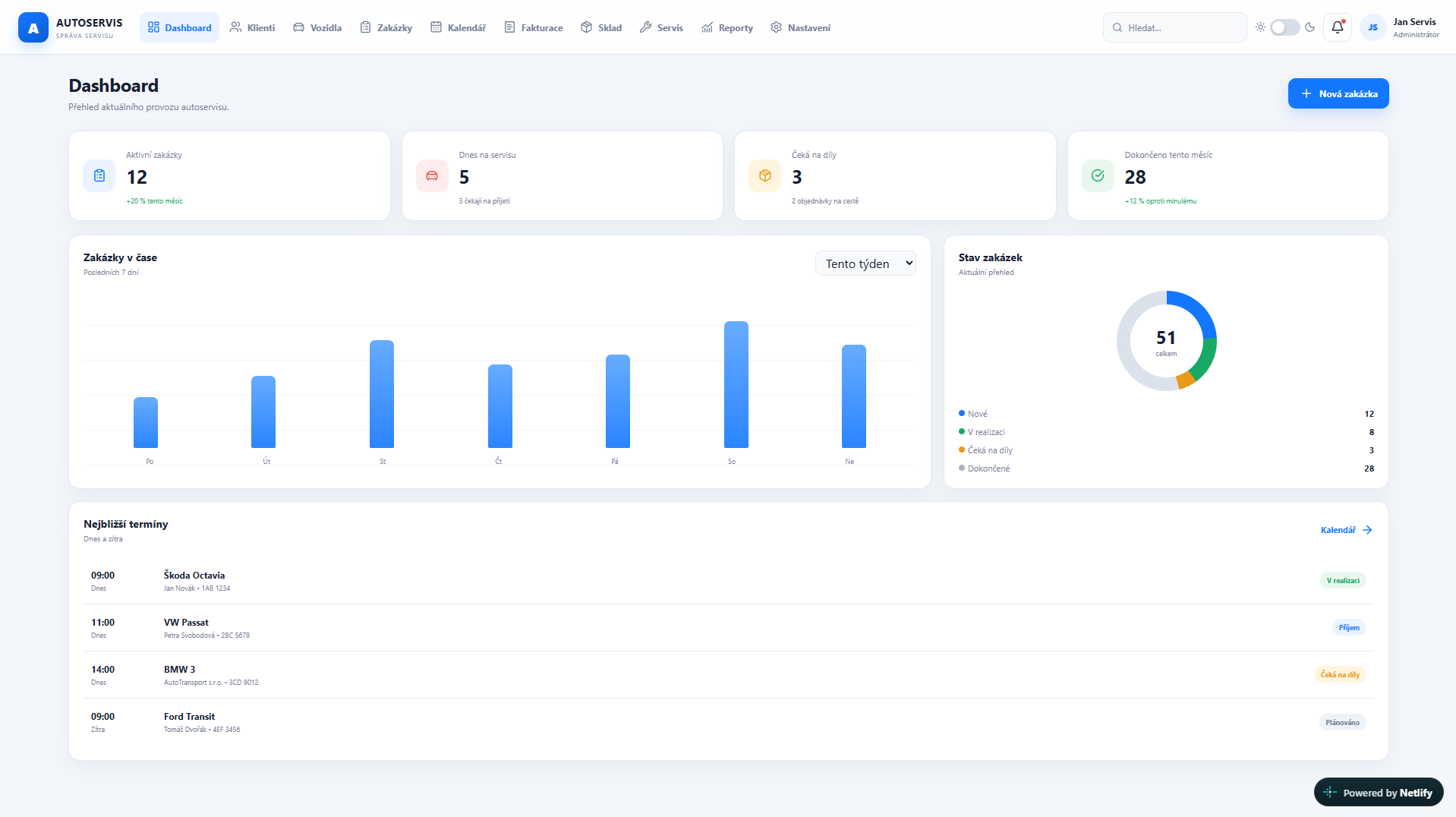Click the sun light-mode icon
This screenshot has height=817, width=1456.
click(1260, 27)
